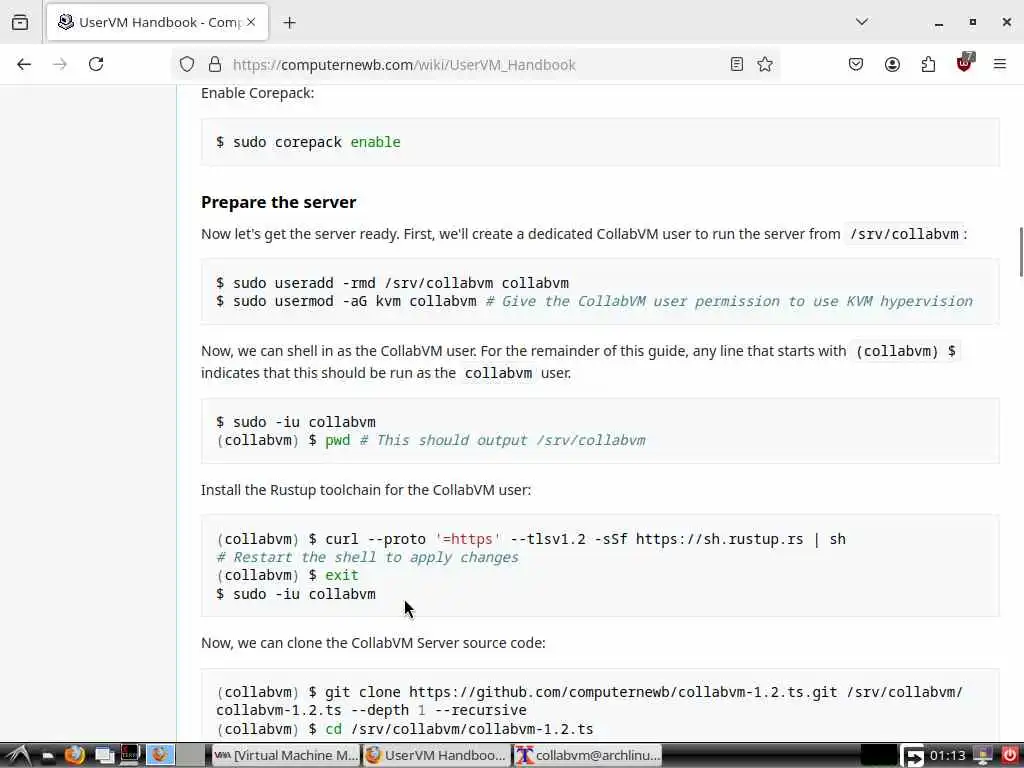Click the 'Enable Corepack:' text

tap(257, 93)
